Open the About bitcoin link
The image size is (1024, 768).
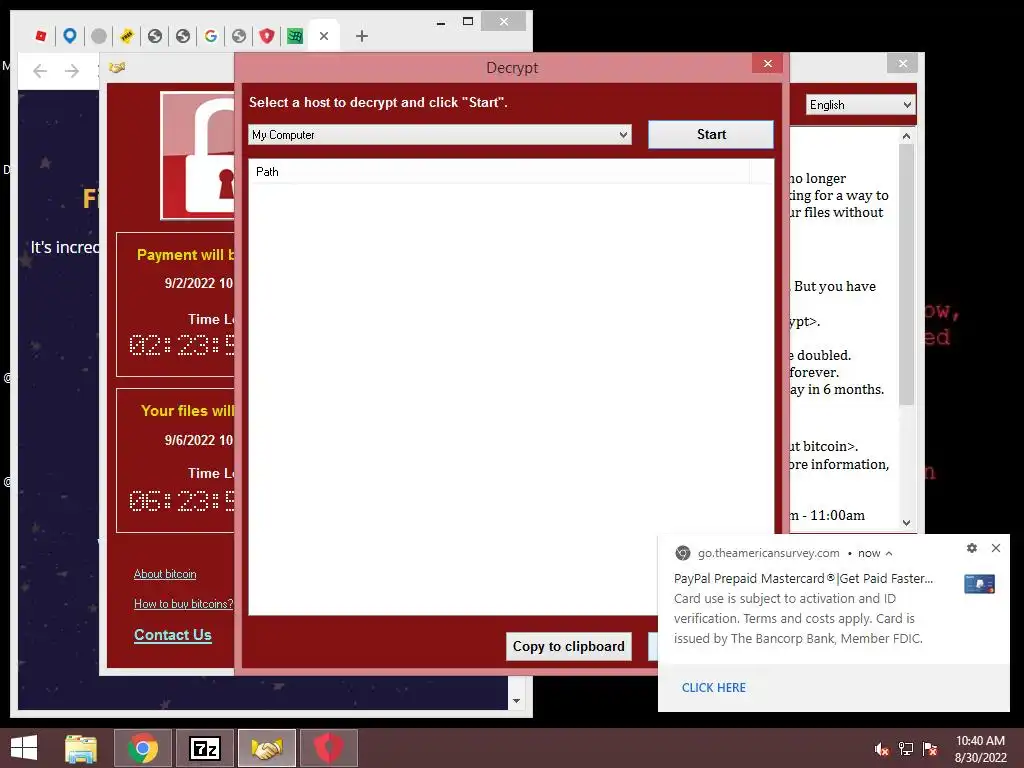click(165, 574)
